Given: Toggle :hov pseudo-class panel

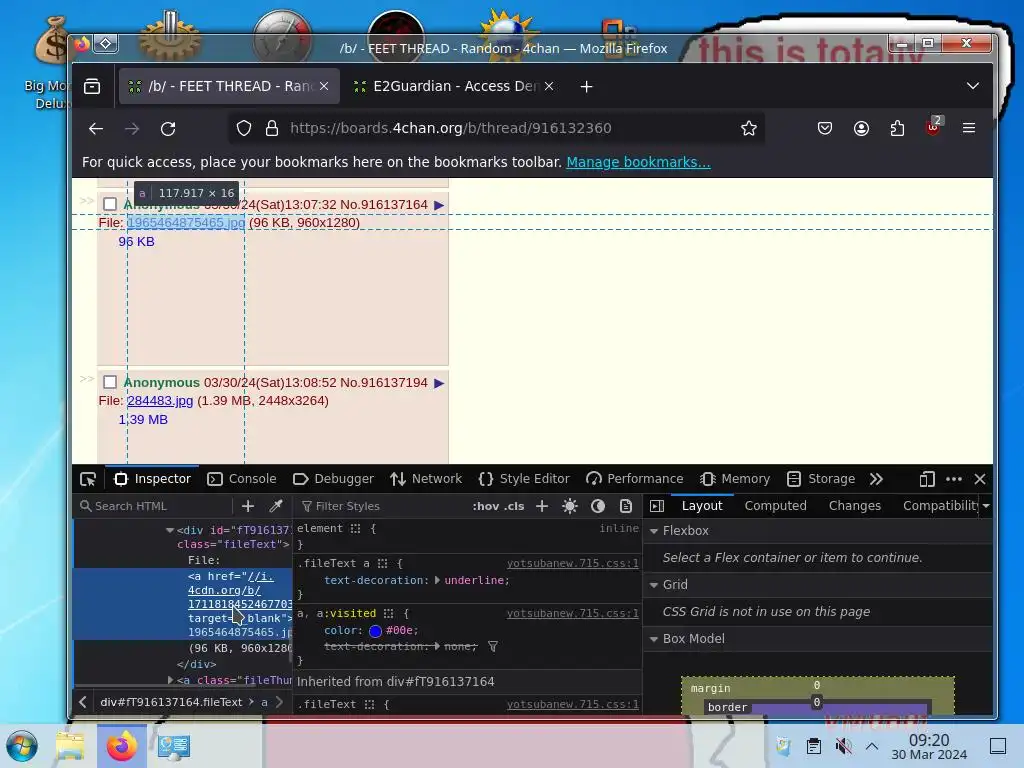Looking at the screenshot, I should coord(485,506).
